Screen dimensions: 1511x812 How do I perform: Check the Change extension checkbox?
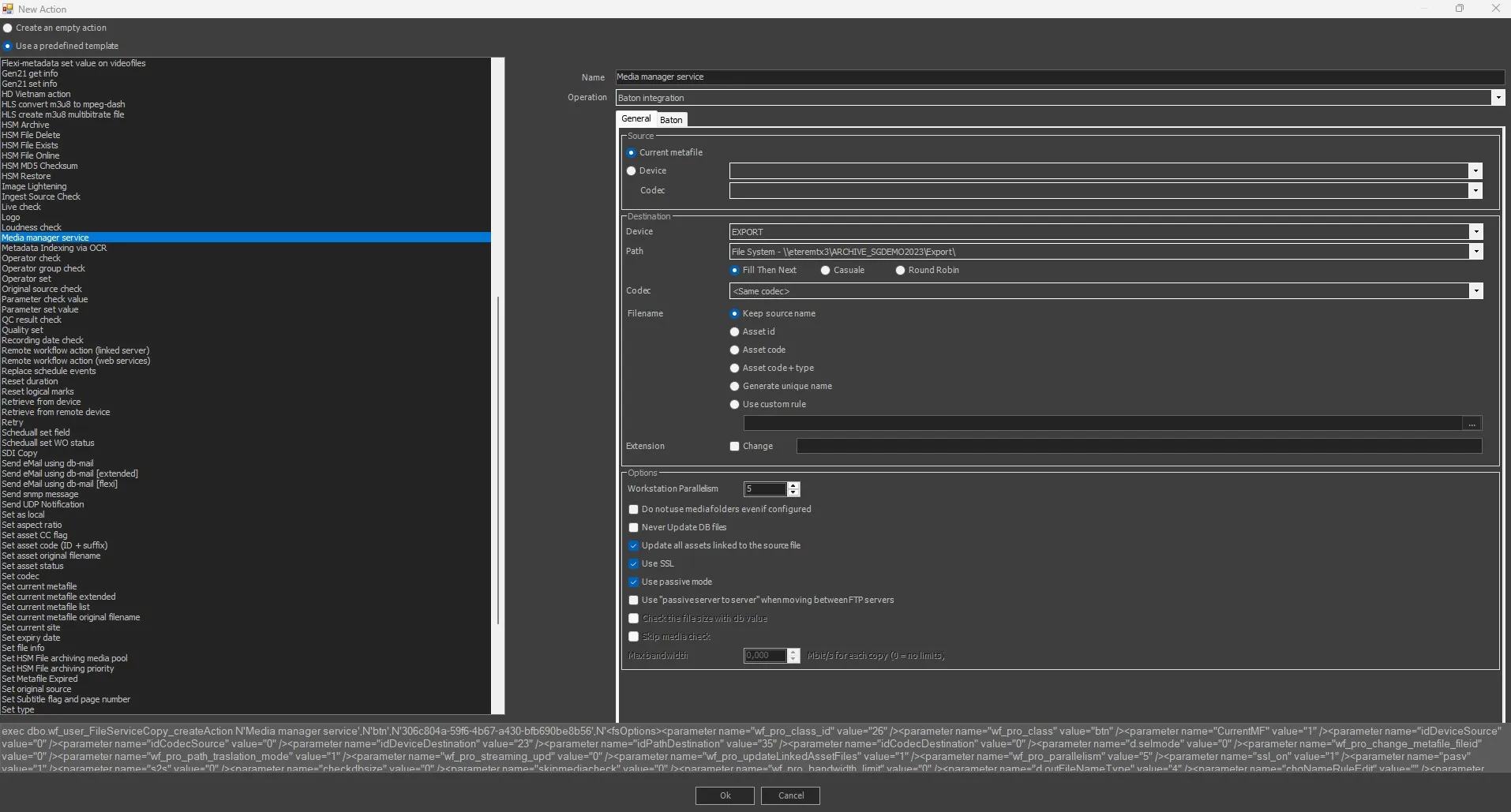click(734, 447)
